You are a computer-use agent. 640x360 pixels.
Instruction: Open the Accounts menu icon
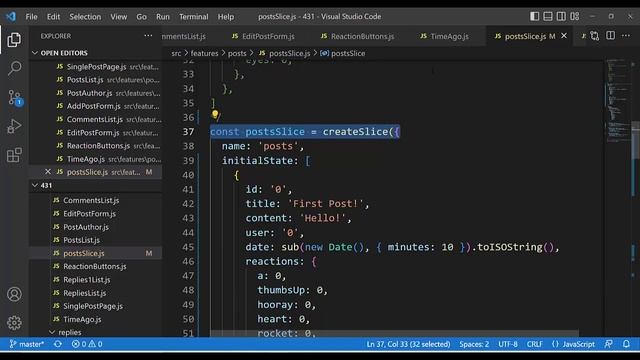(14, 294)
